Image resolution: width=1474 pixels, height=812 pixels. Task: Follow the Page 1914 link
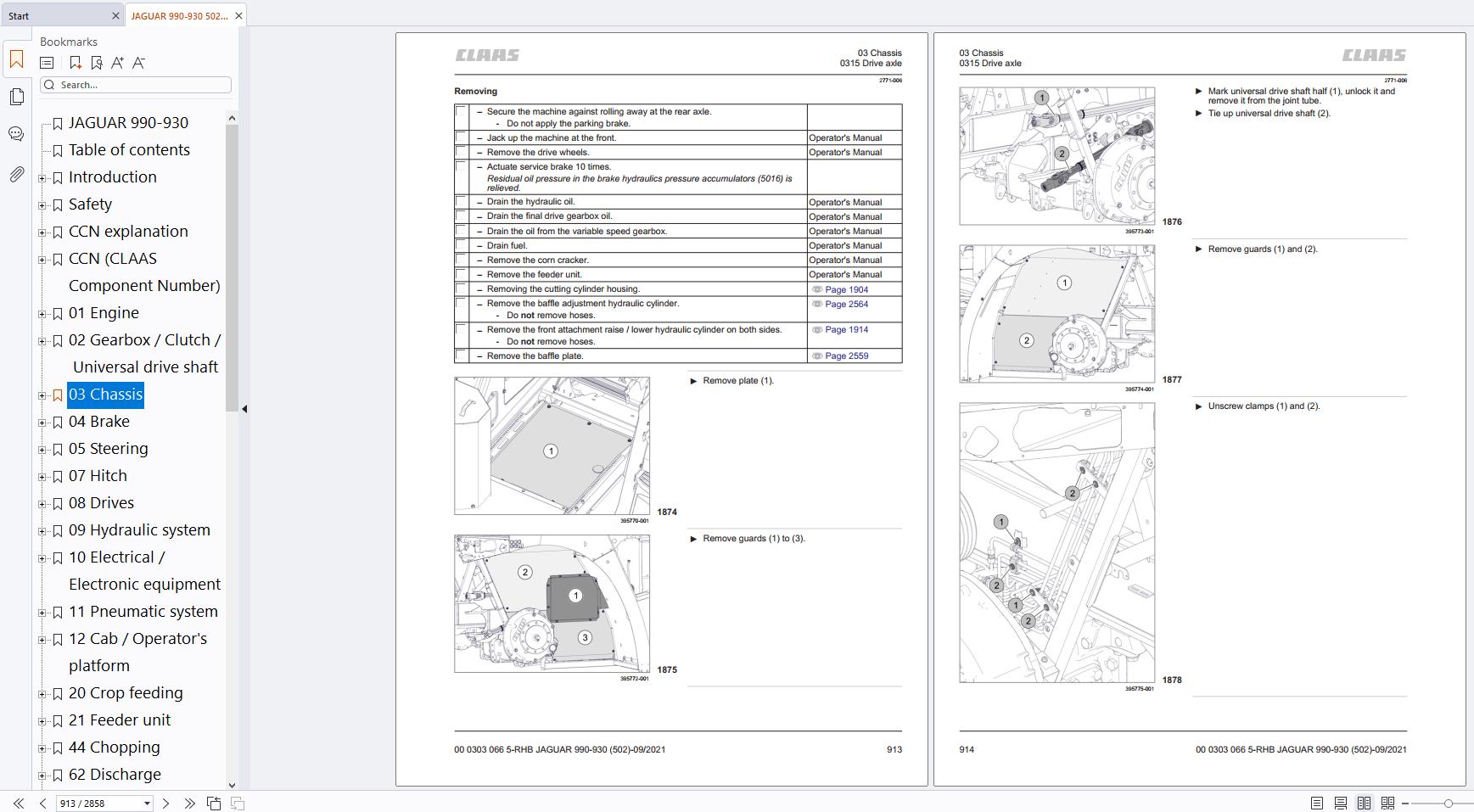click(x=846, y=329)
